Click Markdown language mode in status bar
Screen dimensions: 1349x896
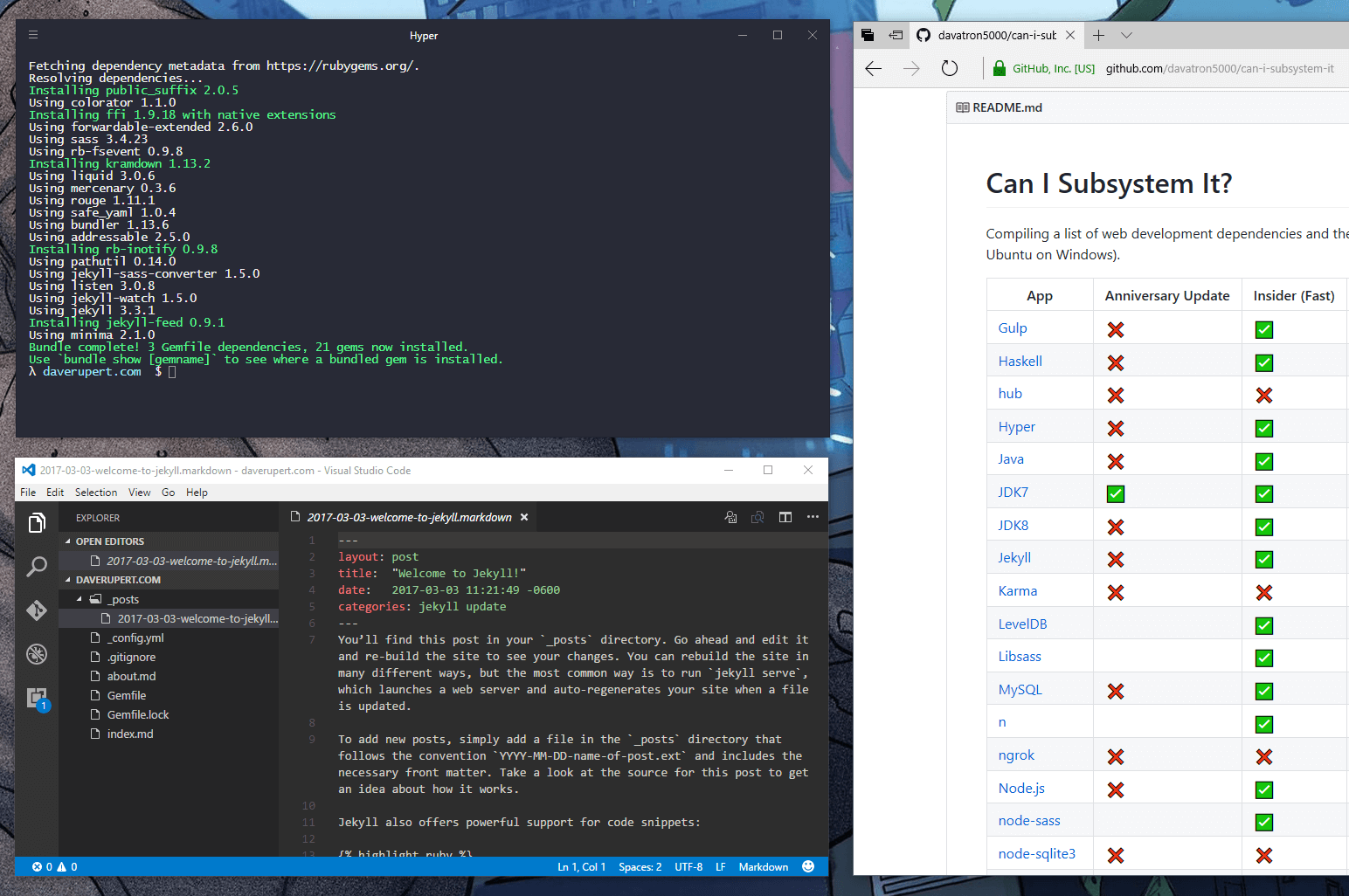[763, 866]
